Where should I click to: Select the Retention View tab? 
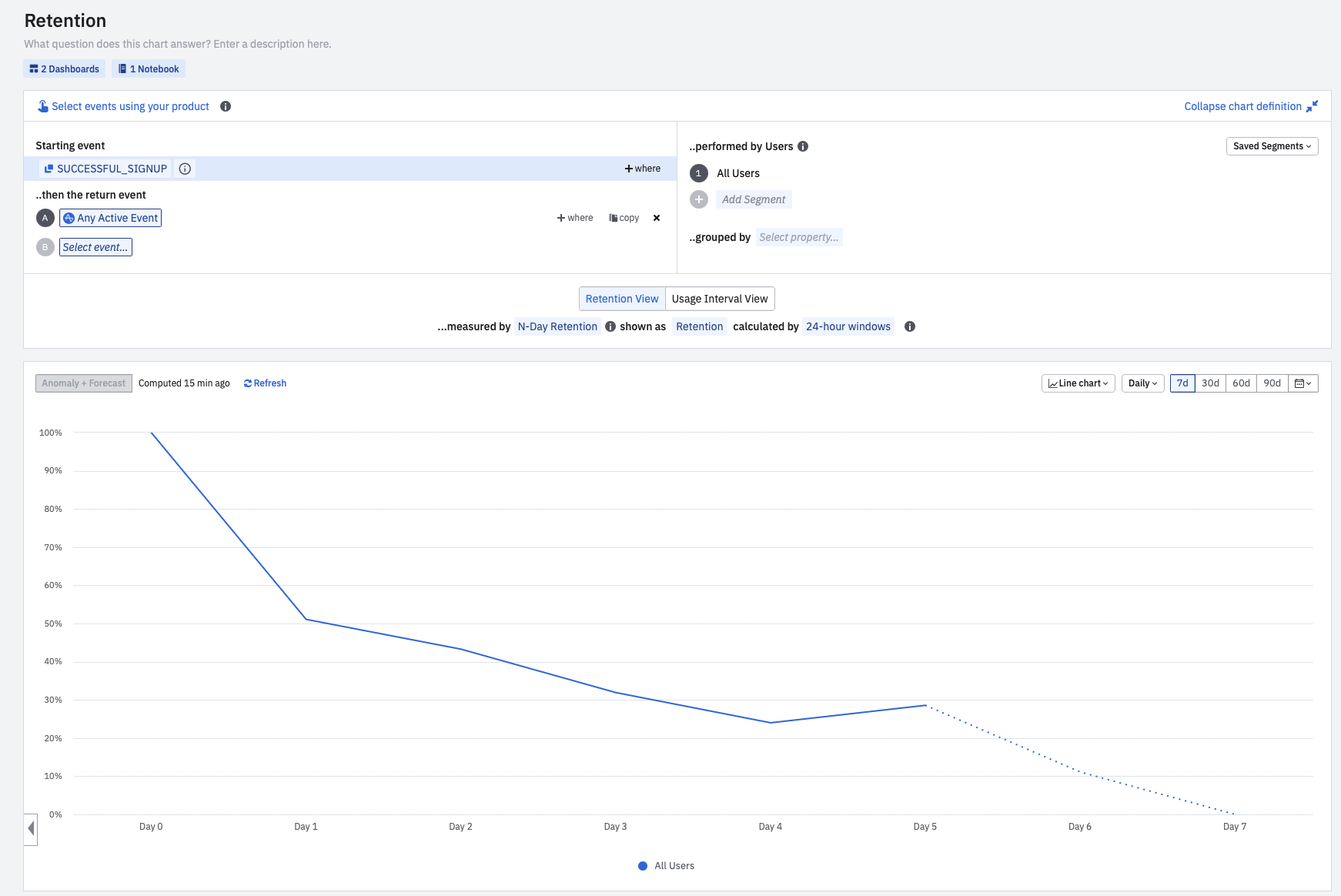[622, 299]
